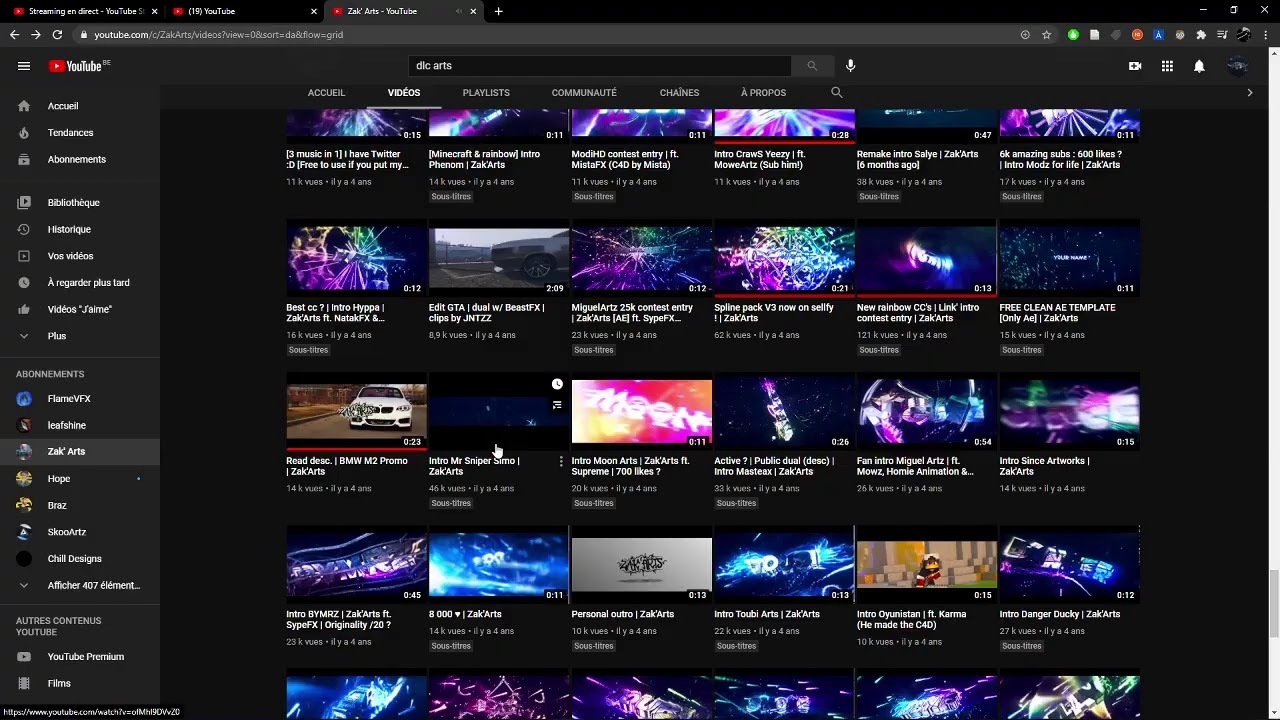Search within channel using magnifier icon

click(x=837, y=92)
